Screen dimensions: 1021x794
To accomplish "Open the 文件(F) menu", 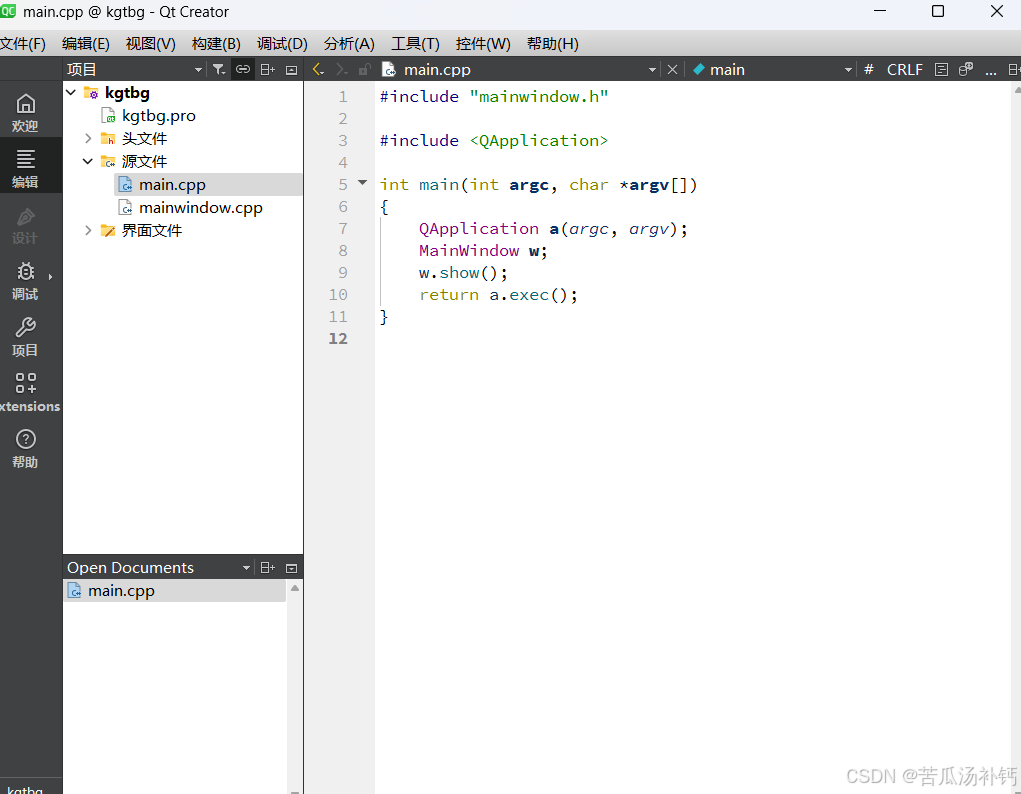I will (23, 44).
